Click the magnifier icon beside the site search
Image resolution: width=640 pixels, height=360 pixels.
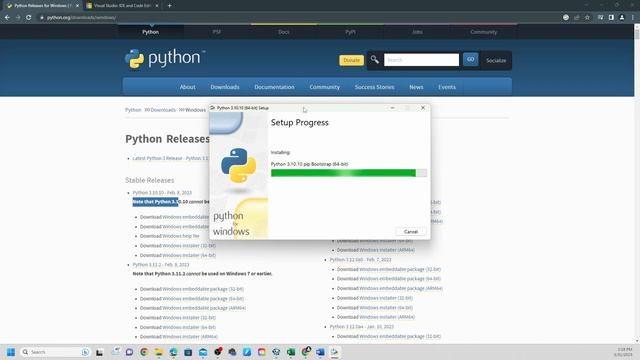(x=374, y=60)
